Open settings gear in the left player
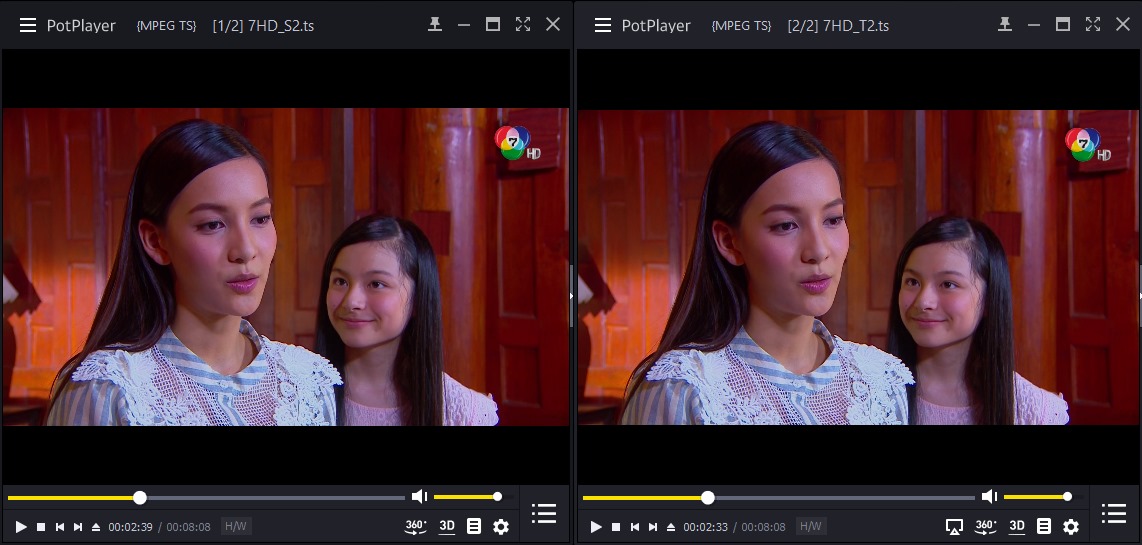The height and width of the screenshot is (545, 1142). pyautogui.click(x=501, y=526)
